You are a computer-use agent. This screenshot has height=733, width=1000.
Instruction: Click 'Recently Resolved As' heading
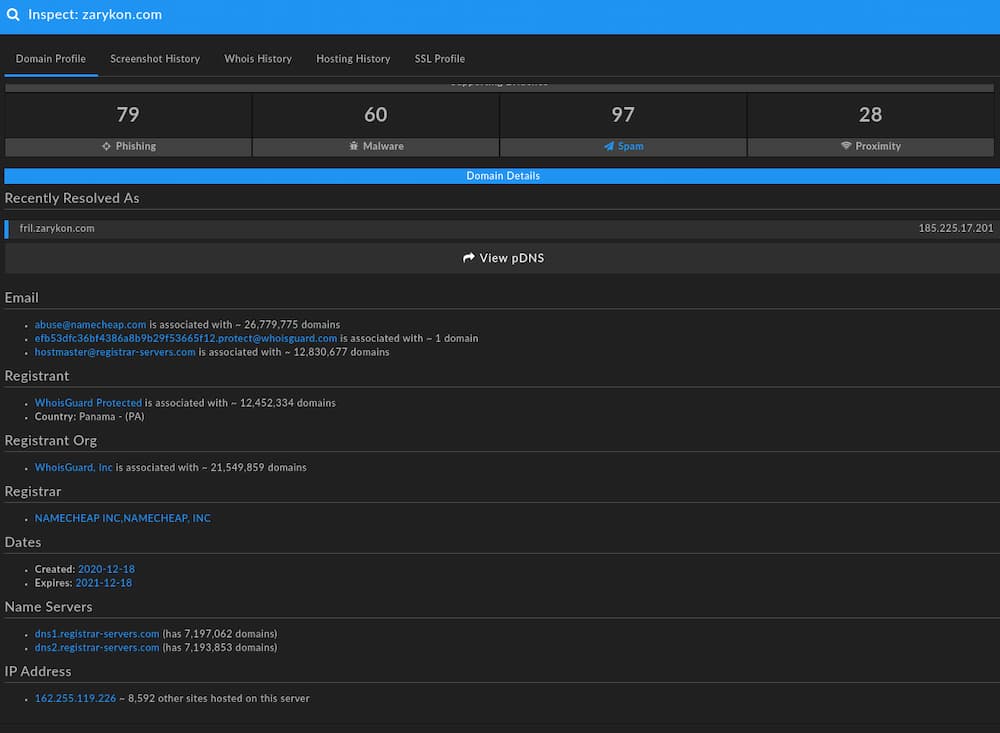point(72,198)
